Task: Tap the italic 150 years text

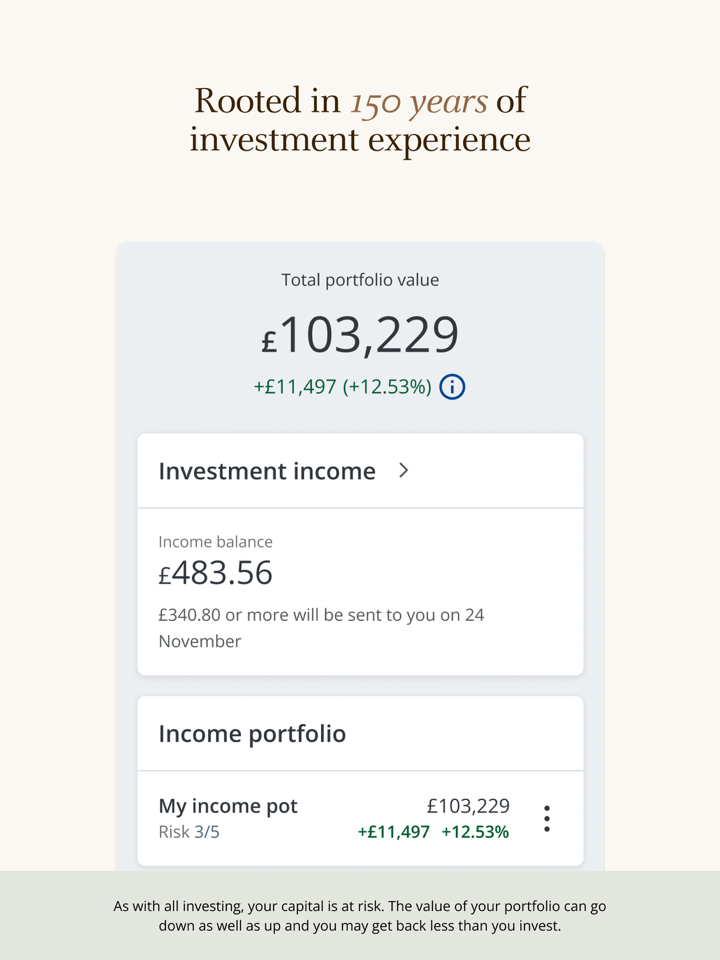Action: (x=418, y=101)
